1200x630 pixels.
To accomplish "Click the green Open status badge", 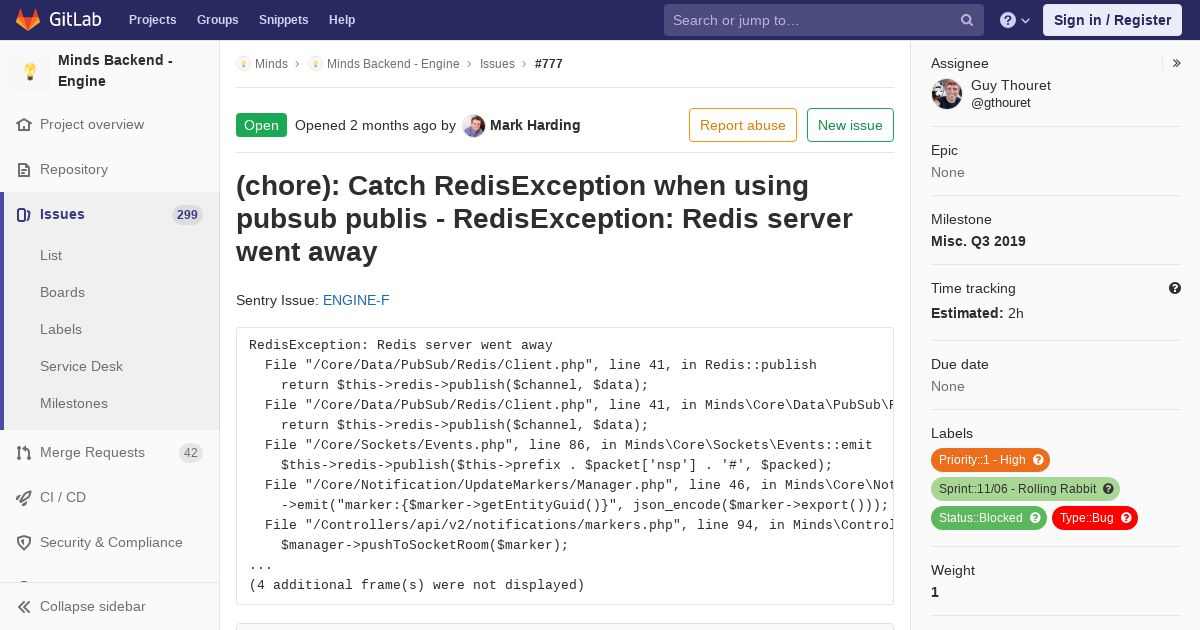I will 261,125.
